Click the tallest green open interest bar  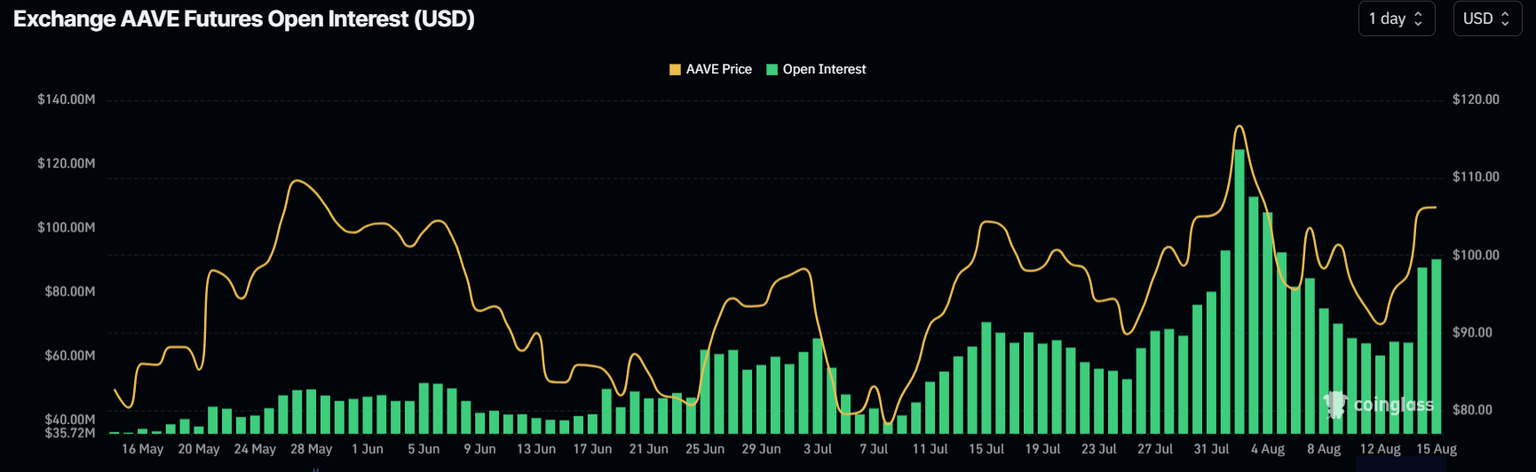1239,291
